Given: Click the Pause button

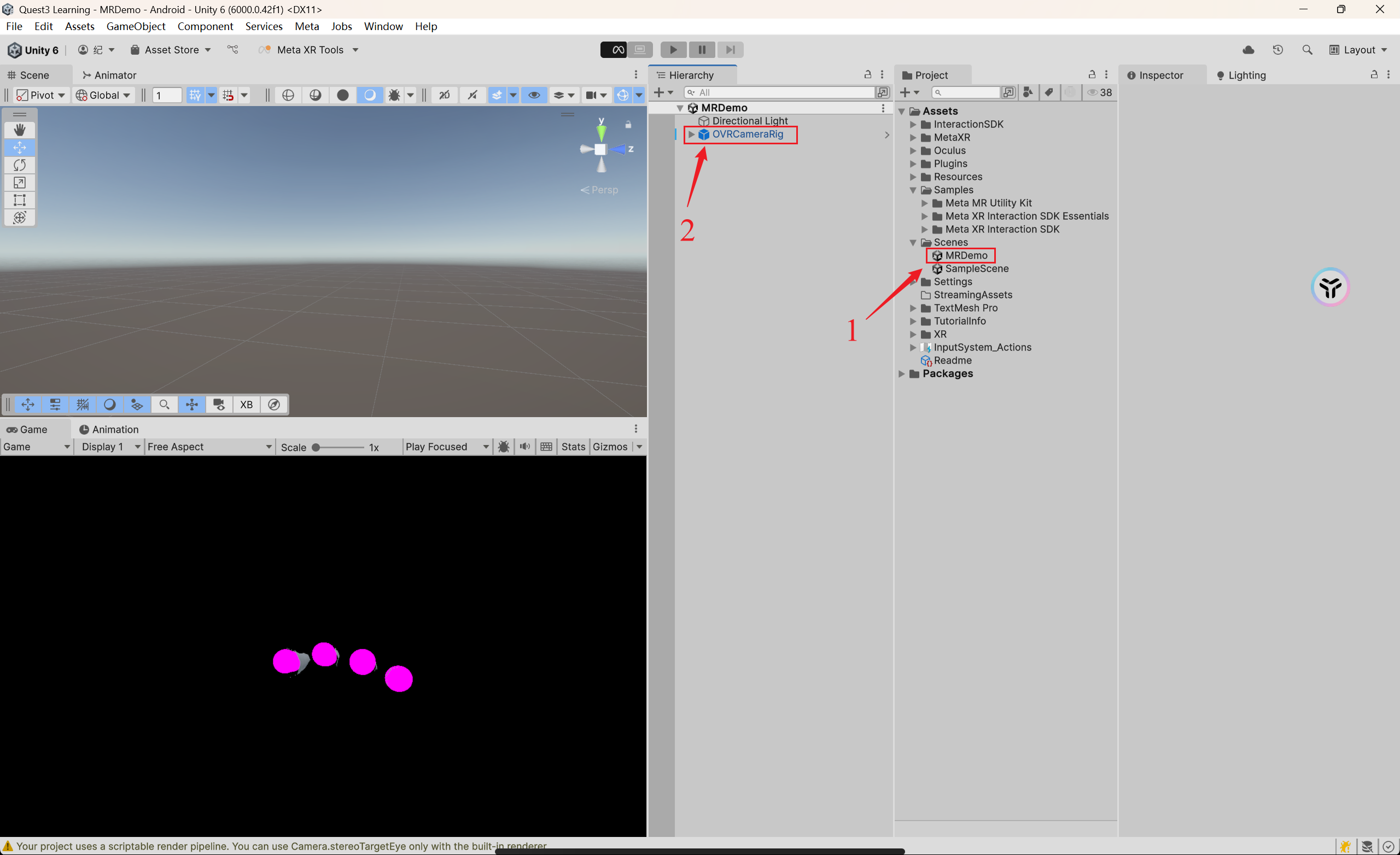Looking at the screenshot, I should [x=702, y=49].
